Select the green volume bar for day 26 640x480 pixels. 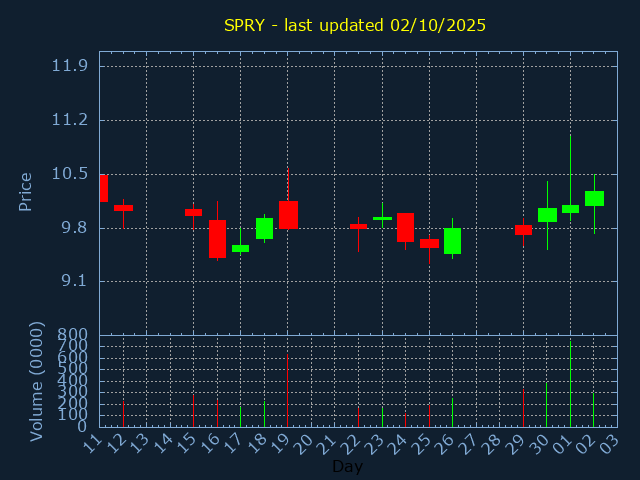[452, 412]
